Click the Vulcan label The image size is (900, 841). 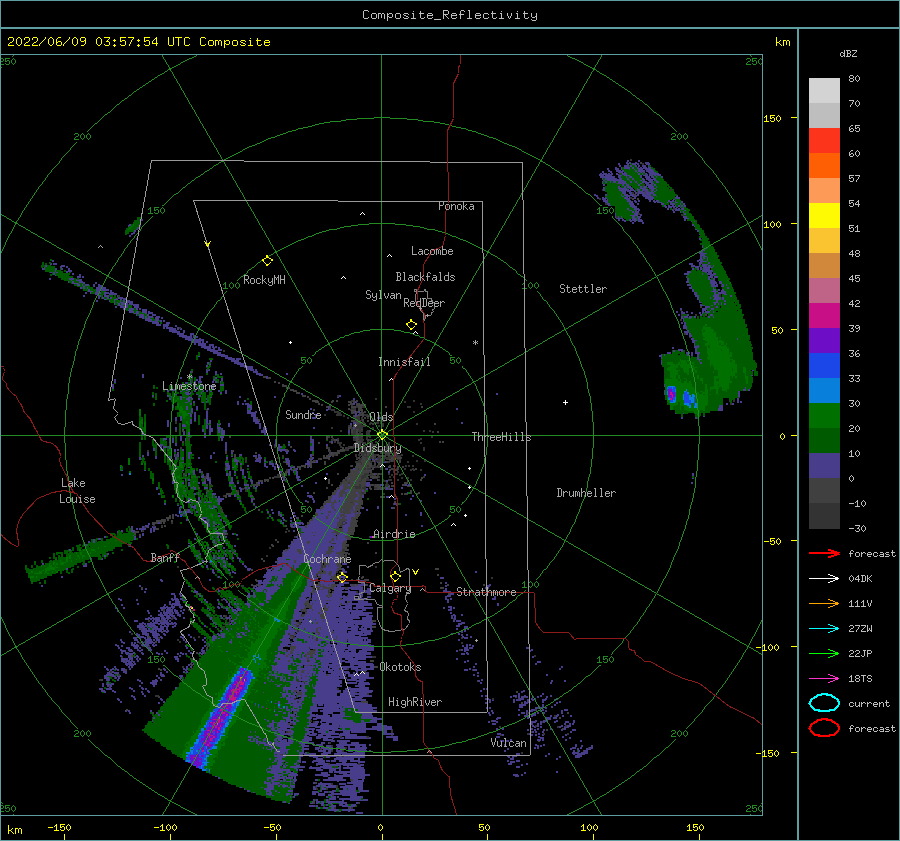point(508,743)
